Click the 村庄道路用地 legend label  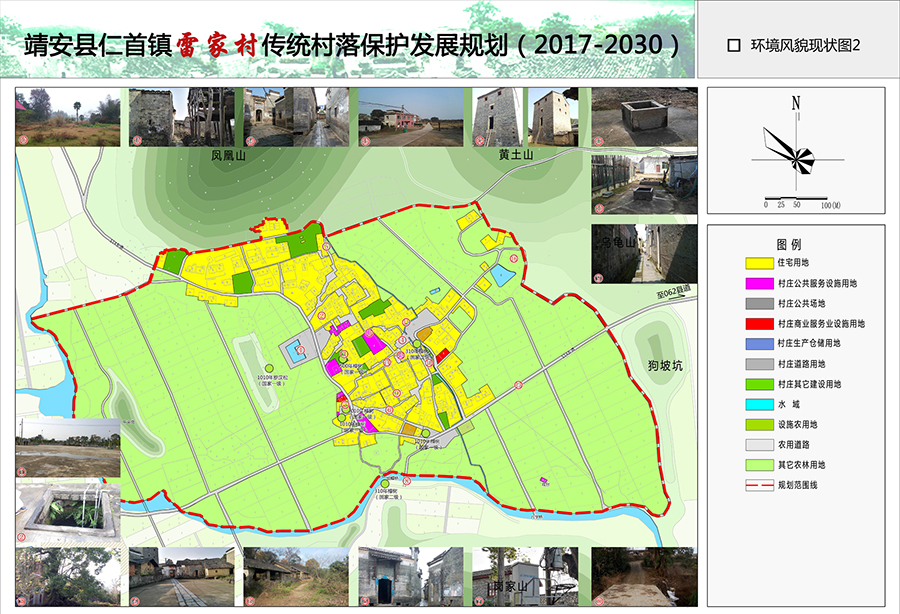(801, 364)
